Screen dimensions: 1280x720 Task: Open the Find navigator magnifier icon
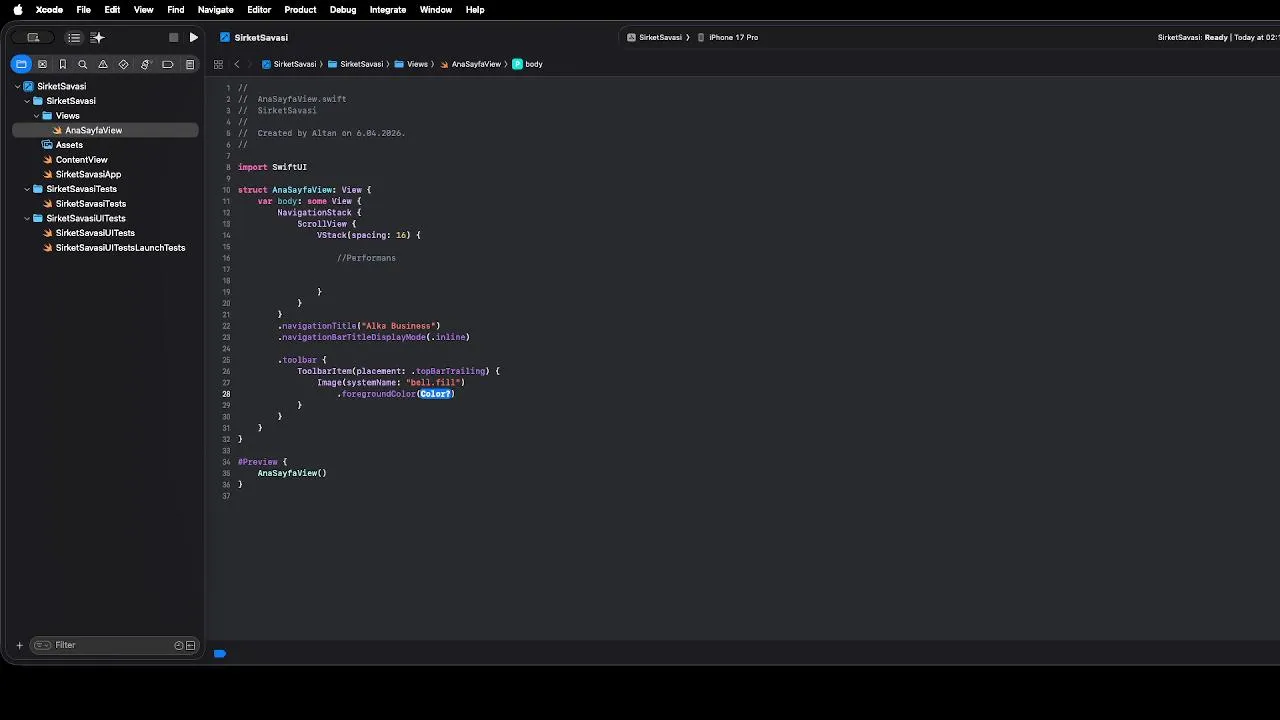point(83,64)
